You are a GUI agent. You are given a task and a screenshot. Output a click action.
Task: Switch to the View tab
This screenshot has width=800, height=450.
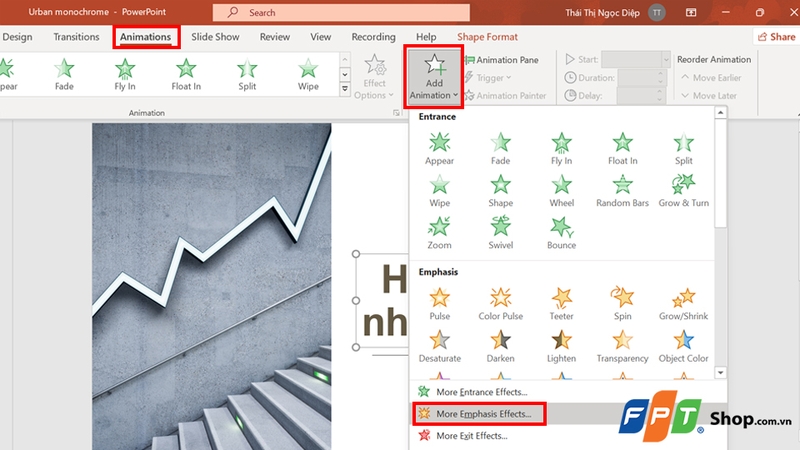point(320,37)
